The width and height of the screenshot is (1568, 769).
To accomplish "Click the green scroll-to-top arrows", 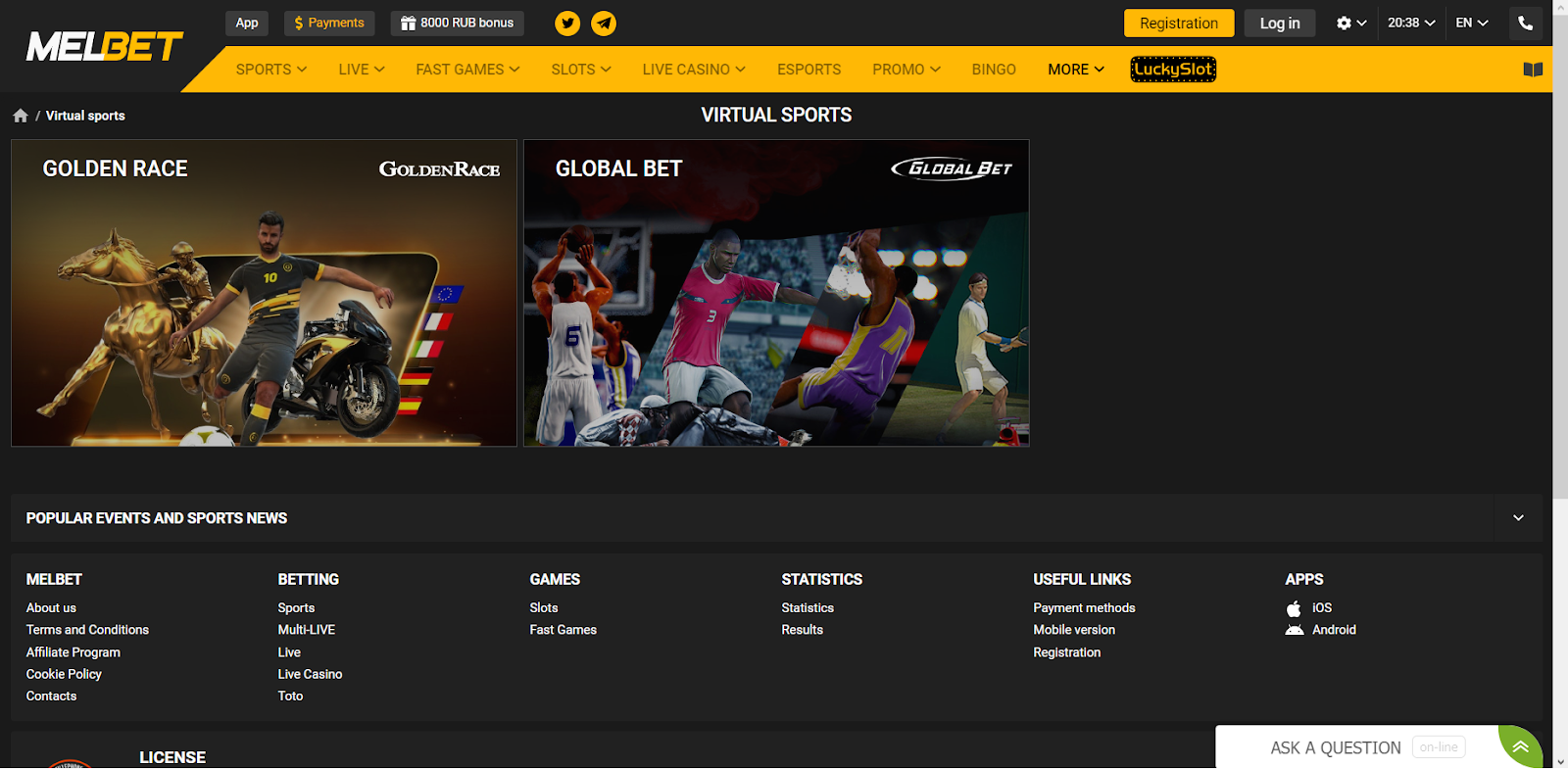I will (x=1521, y=747).
